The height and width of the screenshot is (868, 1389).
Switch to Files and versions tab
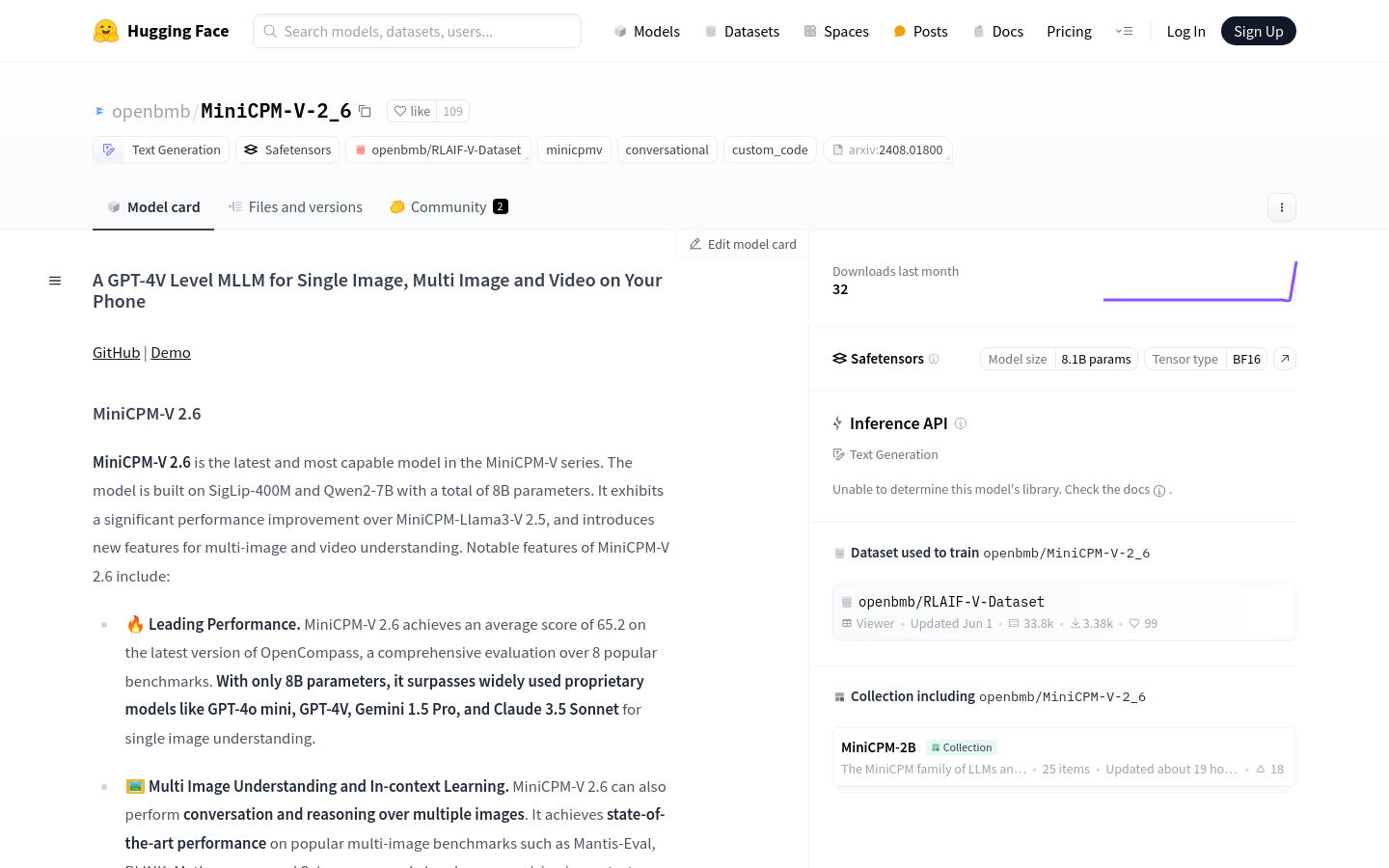point(295,206)
